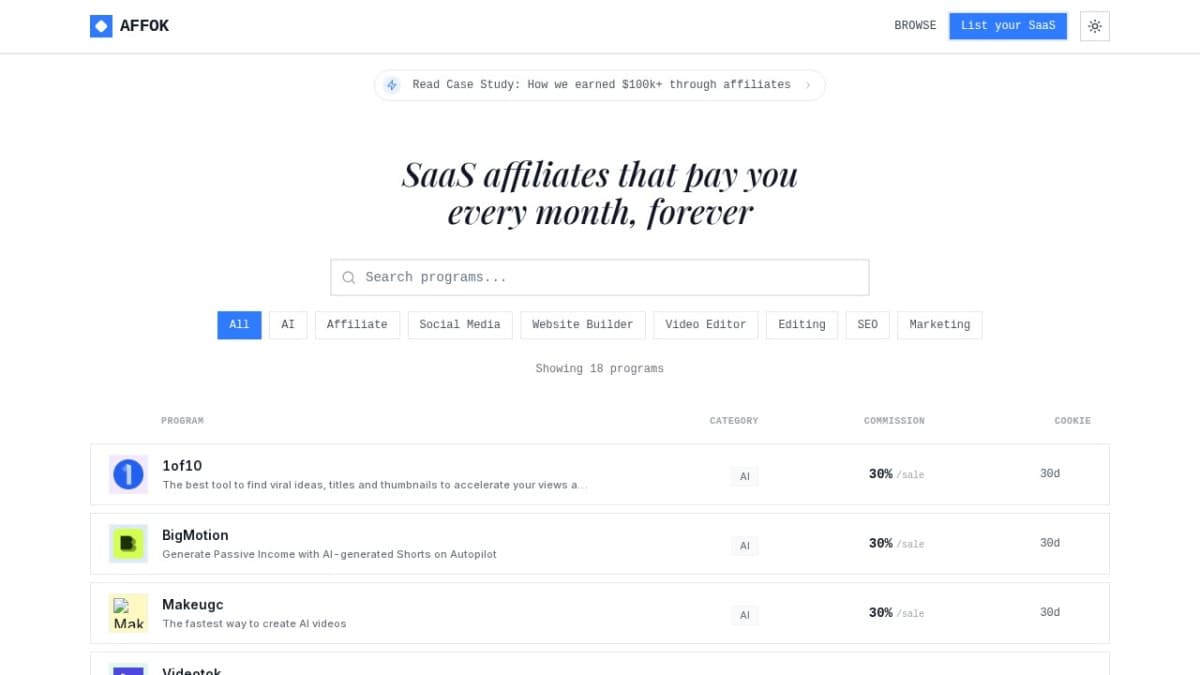Click the AFFOK logo icon

pos(101,26)
